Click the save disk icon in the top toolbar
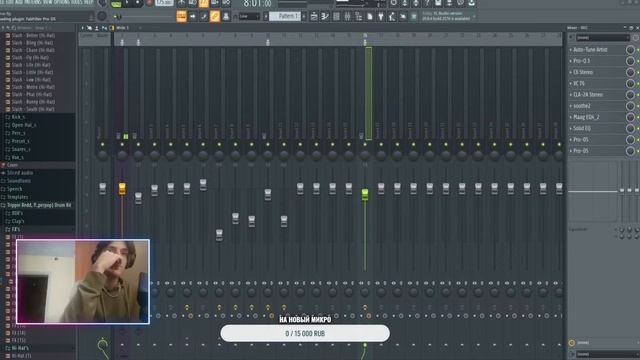Viewport: 640px width, 360px height. [438, 3]
